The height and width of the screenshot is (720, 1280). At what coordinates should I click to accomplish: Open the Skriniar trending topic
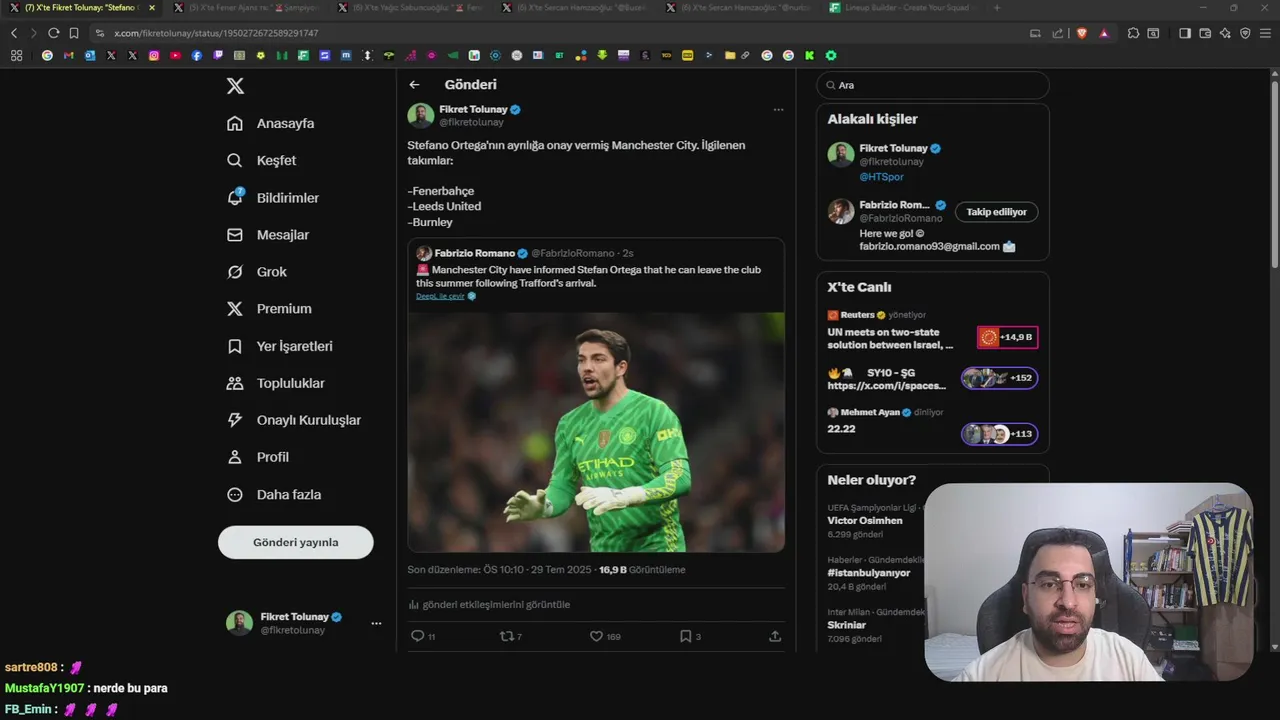point(848,625)
